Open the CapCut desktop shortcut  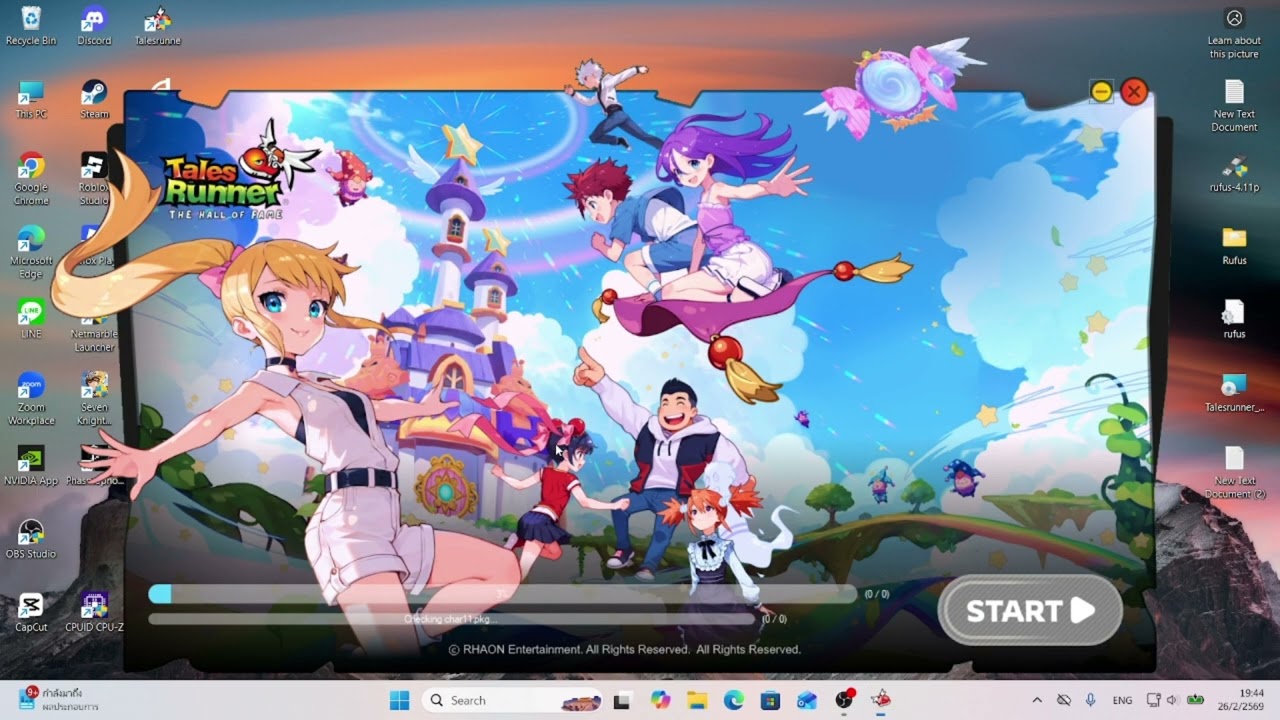[x=31, y=612]
